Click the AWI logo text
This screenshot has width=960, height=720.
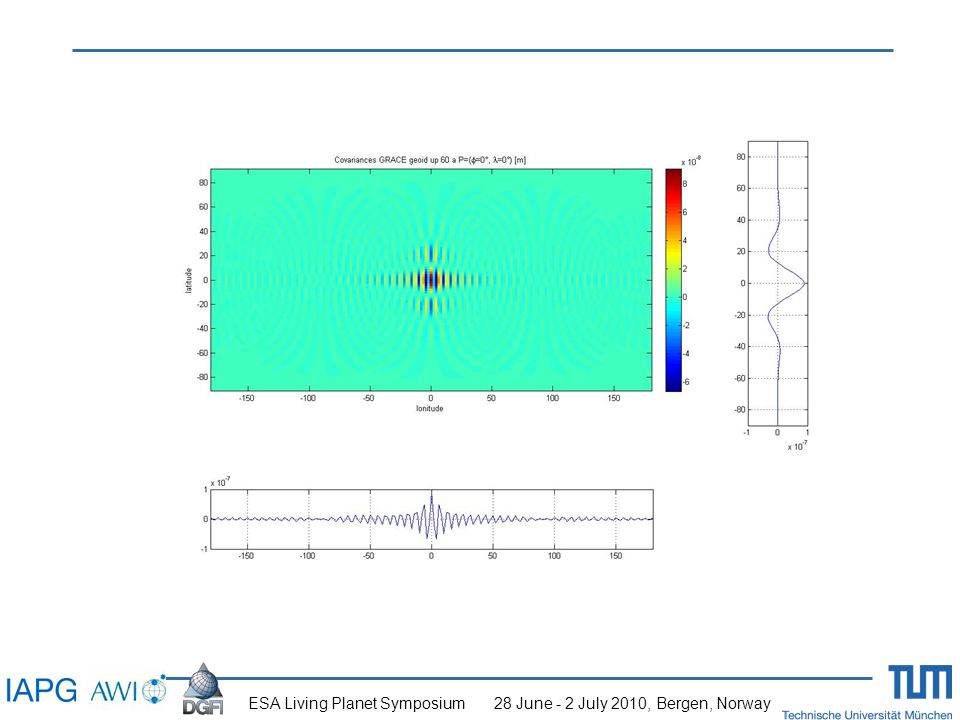pos(114,691)
